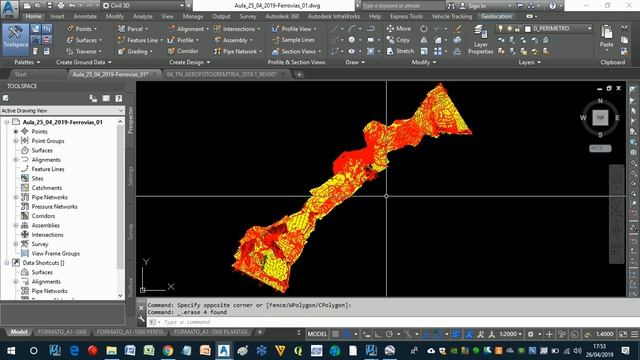Select the Move command
Viewport: 640px width, 360px height.
[398, 29]
